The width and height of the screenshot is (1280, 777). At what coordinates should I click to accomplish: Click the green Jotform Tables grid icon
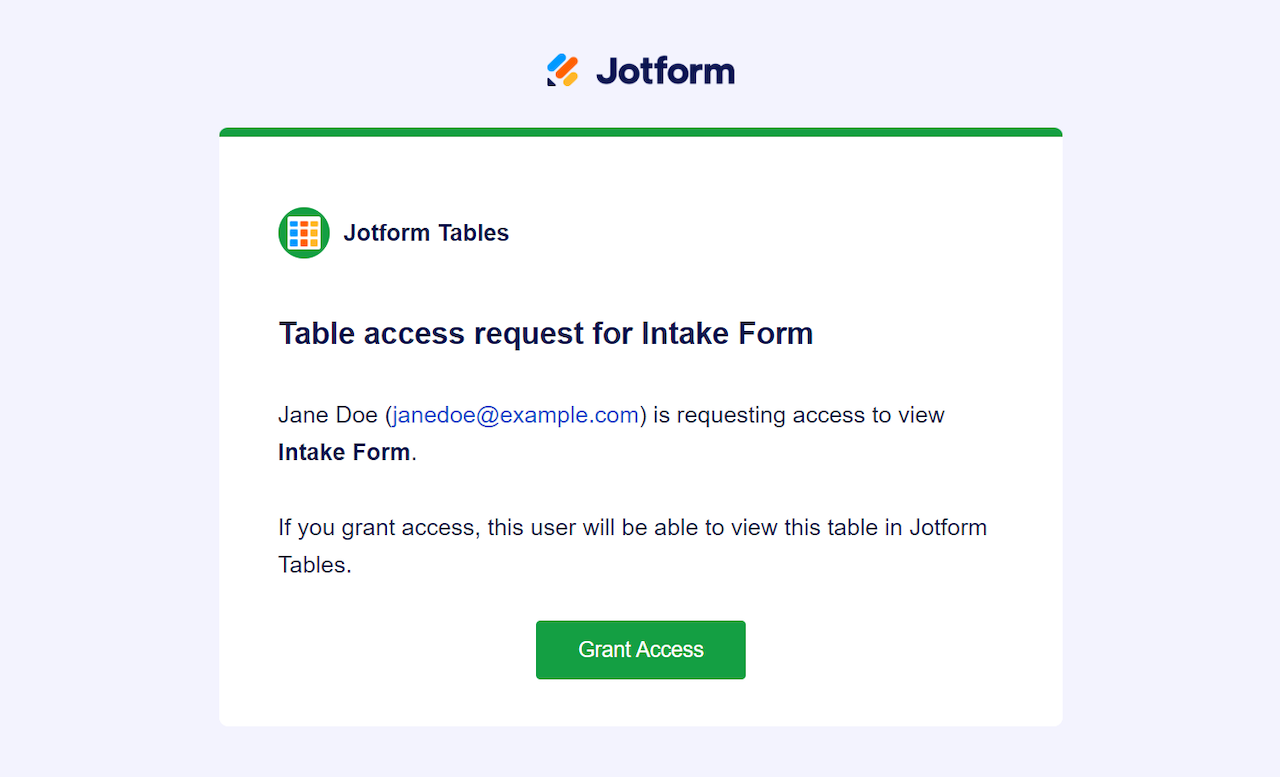[304, 233]
